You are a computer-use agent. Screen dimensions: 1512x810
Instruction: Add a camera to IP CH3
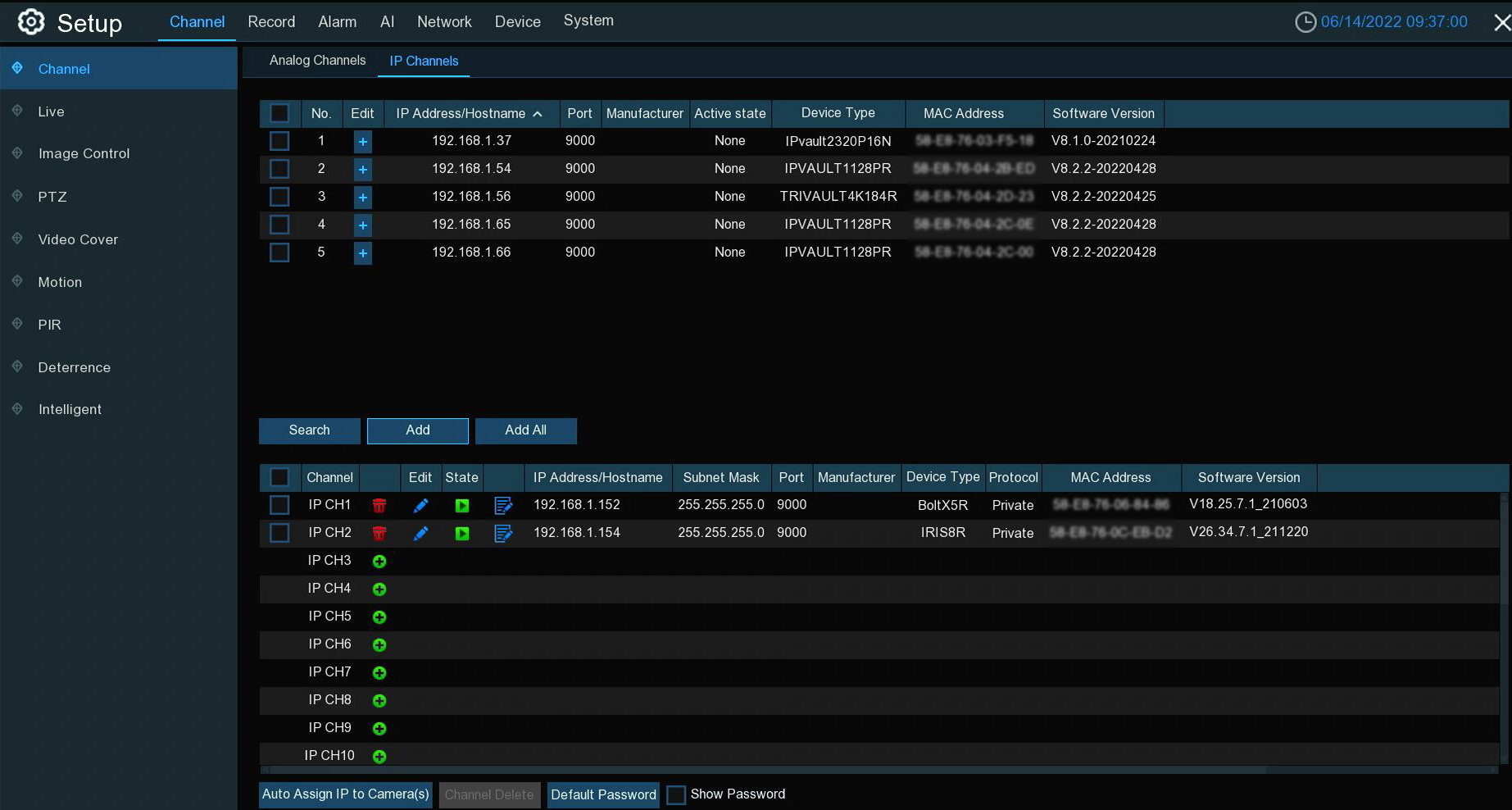coord(379,562)
